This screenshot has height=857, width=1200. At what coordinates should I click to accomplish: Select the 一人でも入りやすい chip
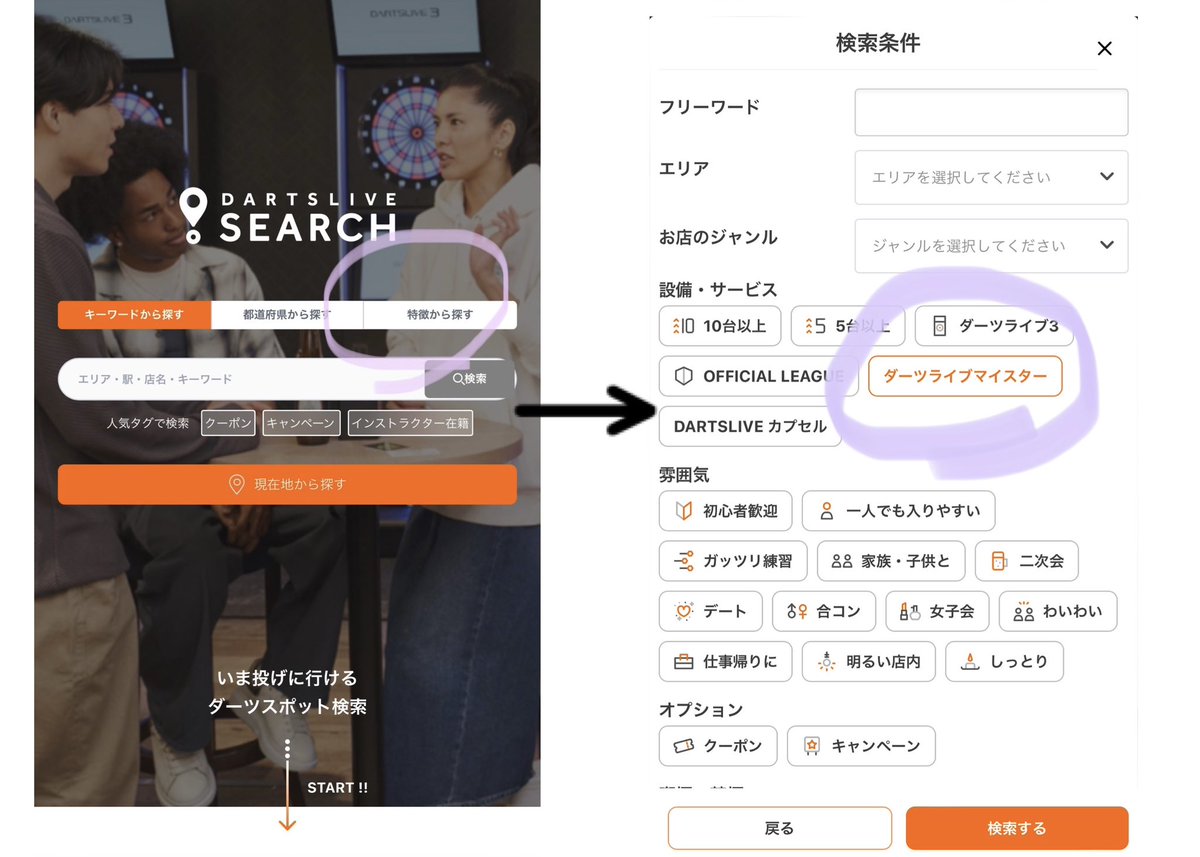pos(898,511)
